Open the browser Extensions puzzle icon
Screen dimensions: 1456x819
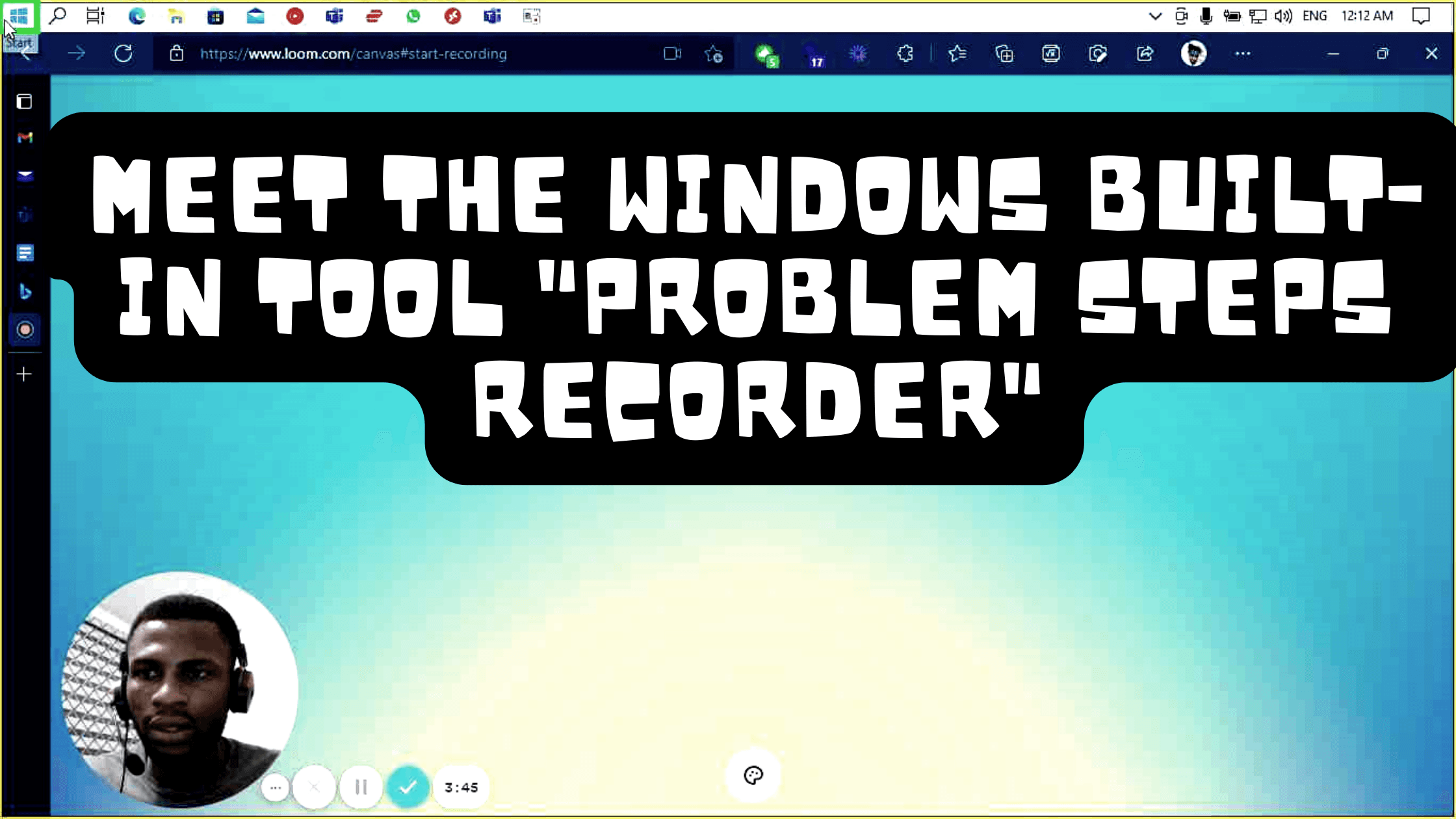(904, 54)
